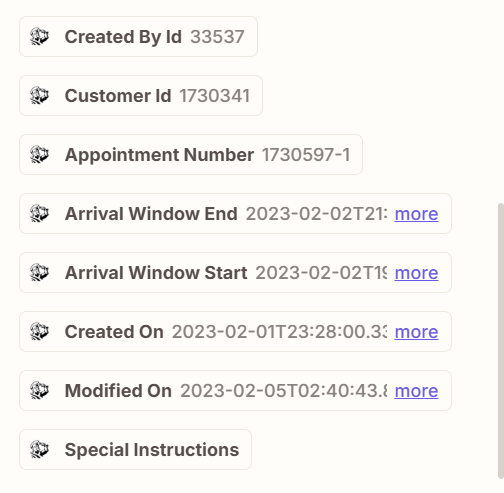Click the icon in Arrival Window Start row
Image resolution: width=504 pixels, height=493 pixels.
point(39,273)
